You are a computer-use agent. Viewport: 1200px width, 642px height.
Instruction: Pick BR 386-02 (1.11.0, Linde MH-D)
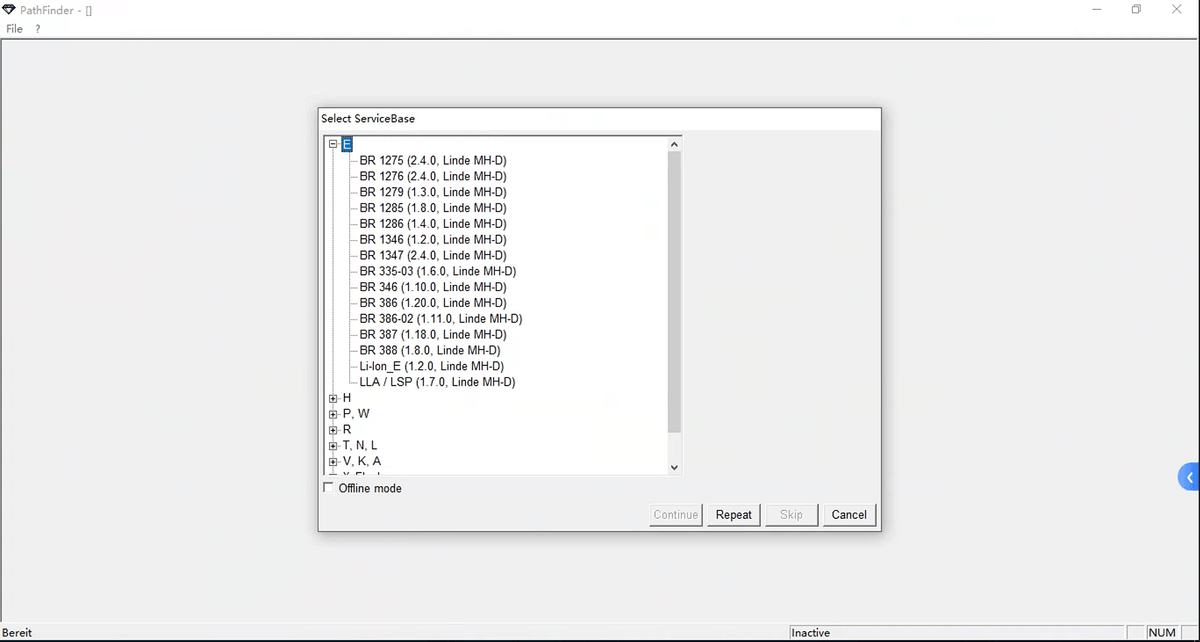click(x=440, y=319)
